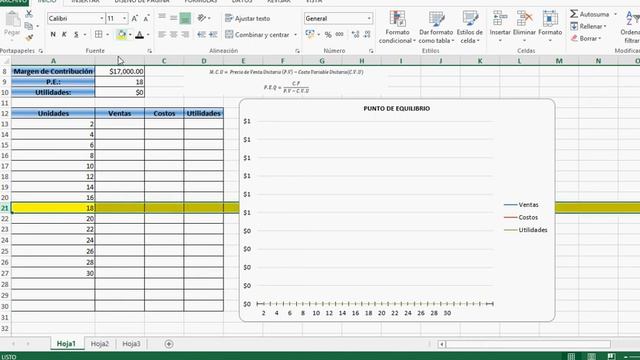This screenshot has height=360, width=640.
Task: Open Formato condicional
Action: point(397,27)
